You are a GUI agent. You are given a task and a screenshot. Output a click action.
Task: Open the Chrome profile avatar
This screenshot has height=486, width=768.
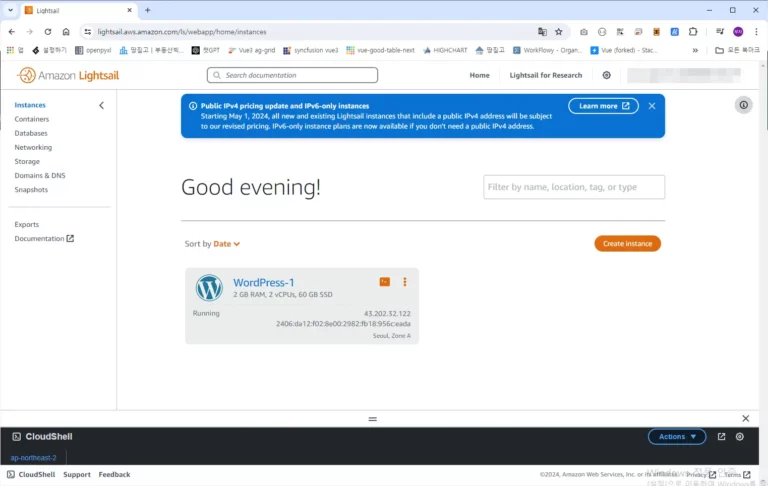(738, 32)
